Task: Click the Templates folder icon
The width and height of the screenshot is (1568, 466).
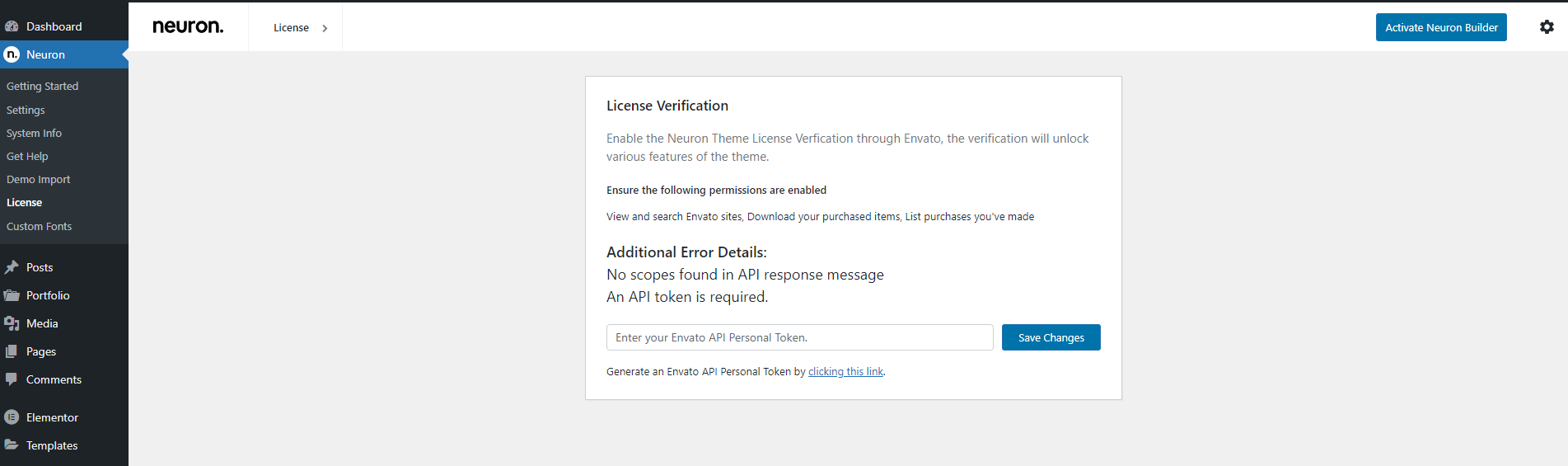Action: click(x=12, y=445)
